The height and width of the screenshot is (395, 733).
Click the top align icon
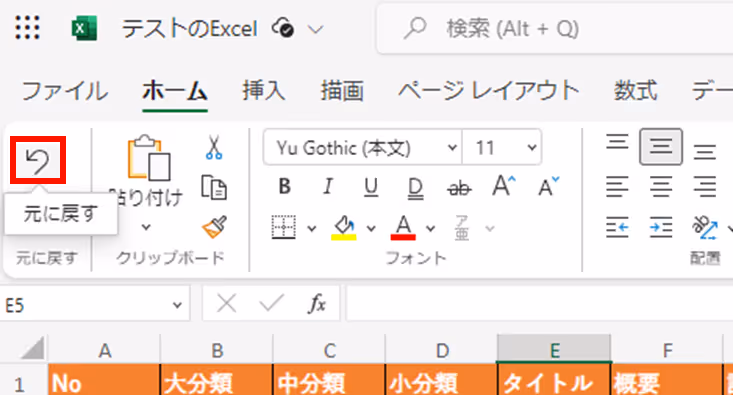click(617, 141)
